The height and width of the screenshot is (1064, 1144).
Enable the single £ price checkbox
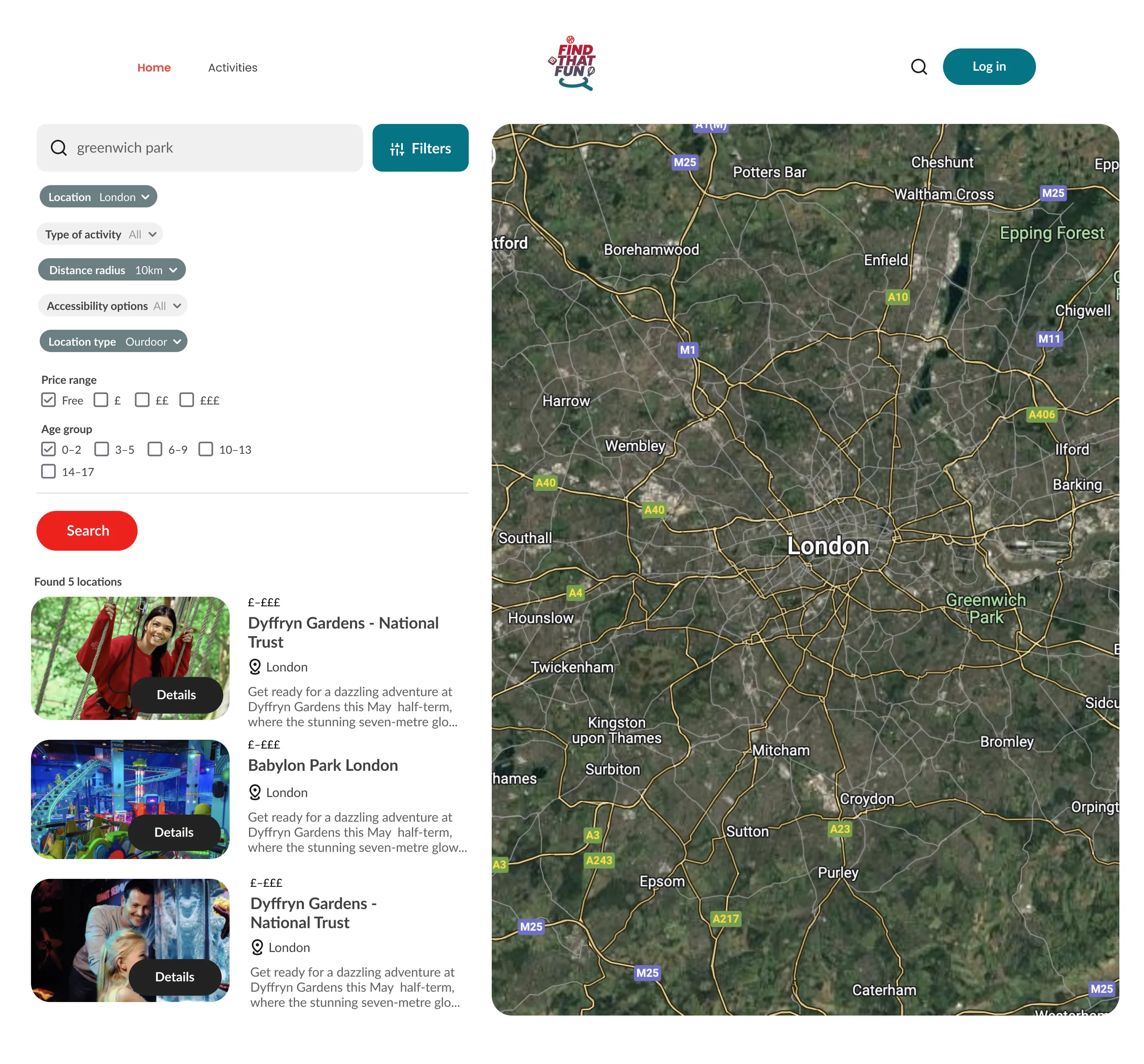[101, 400]
